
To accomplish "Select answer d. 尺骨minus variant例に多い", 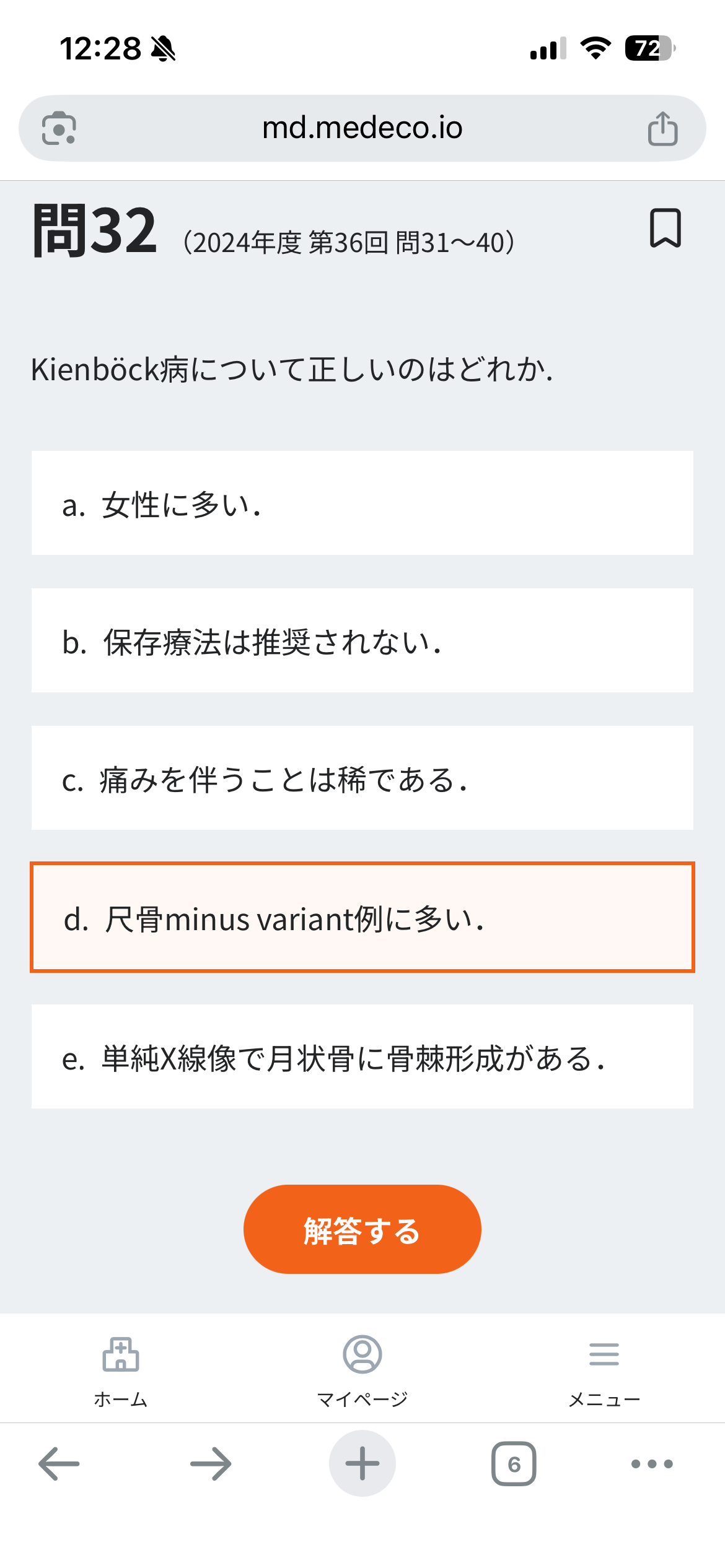I will pos(362,918).
